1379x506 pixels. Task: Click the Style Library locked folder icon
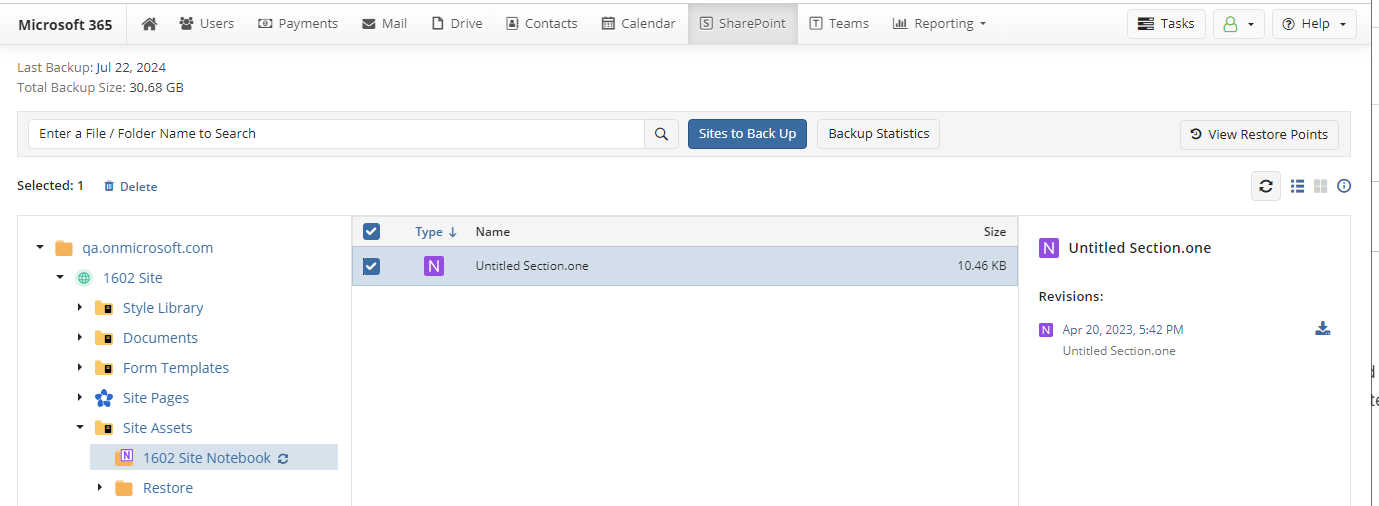coord(104,308)
